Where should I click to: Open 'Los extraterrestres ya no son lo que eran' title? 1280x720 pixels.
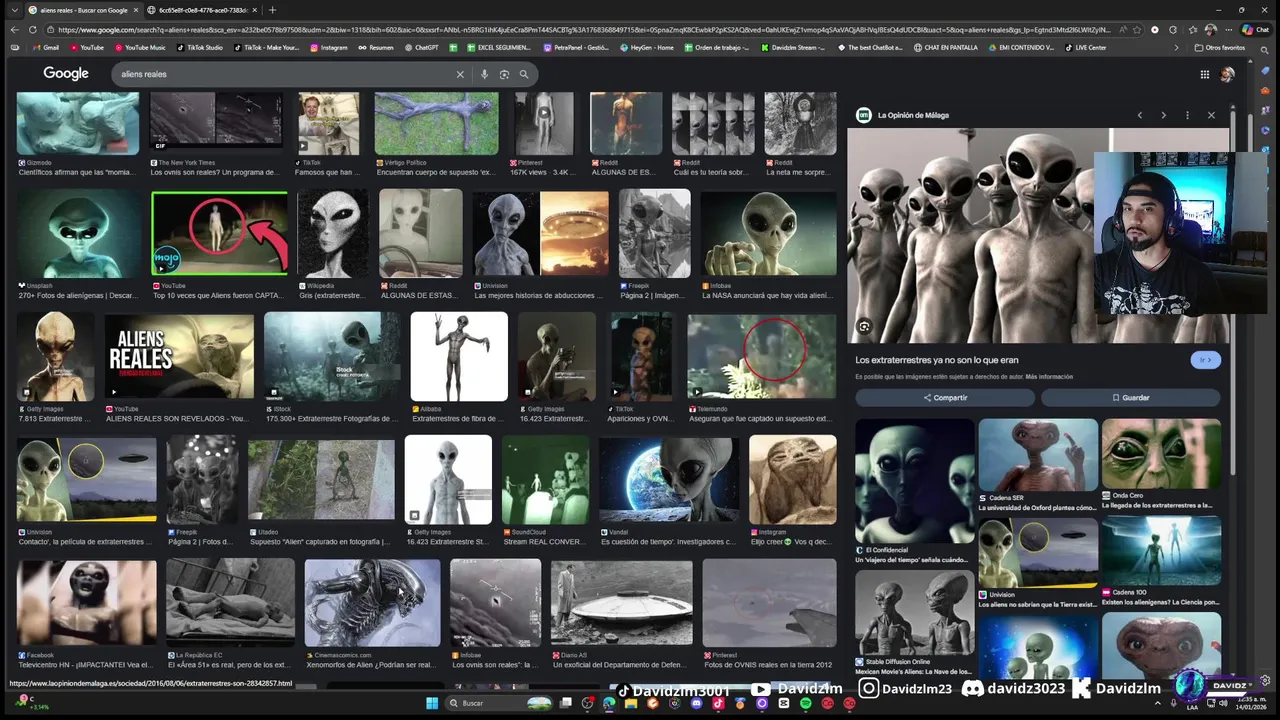[937, 360]
